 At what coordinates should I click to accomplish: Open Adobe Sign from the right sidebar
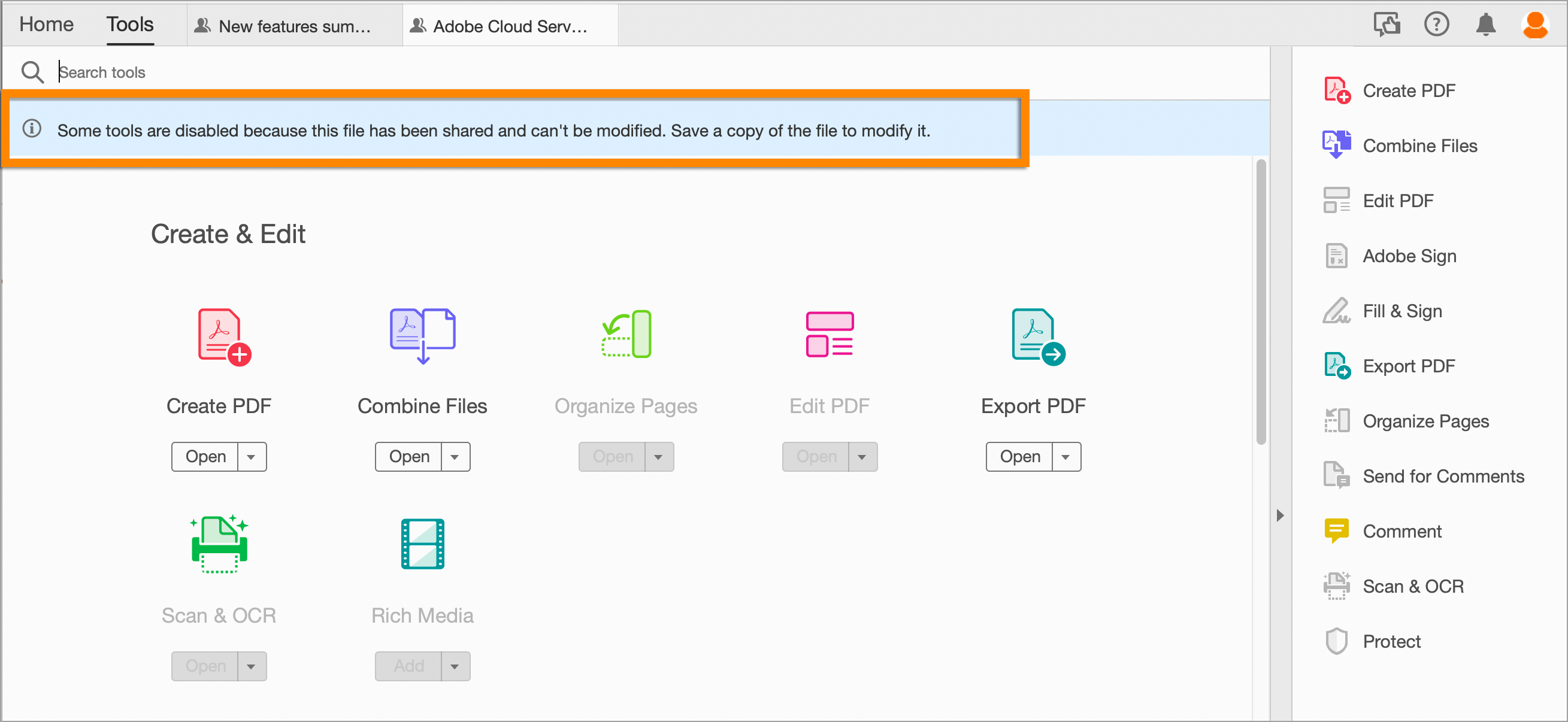1409,256
